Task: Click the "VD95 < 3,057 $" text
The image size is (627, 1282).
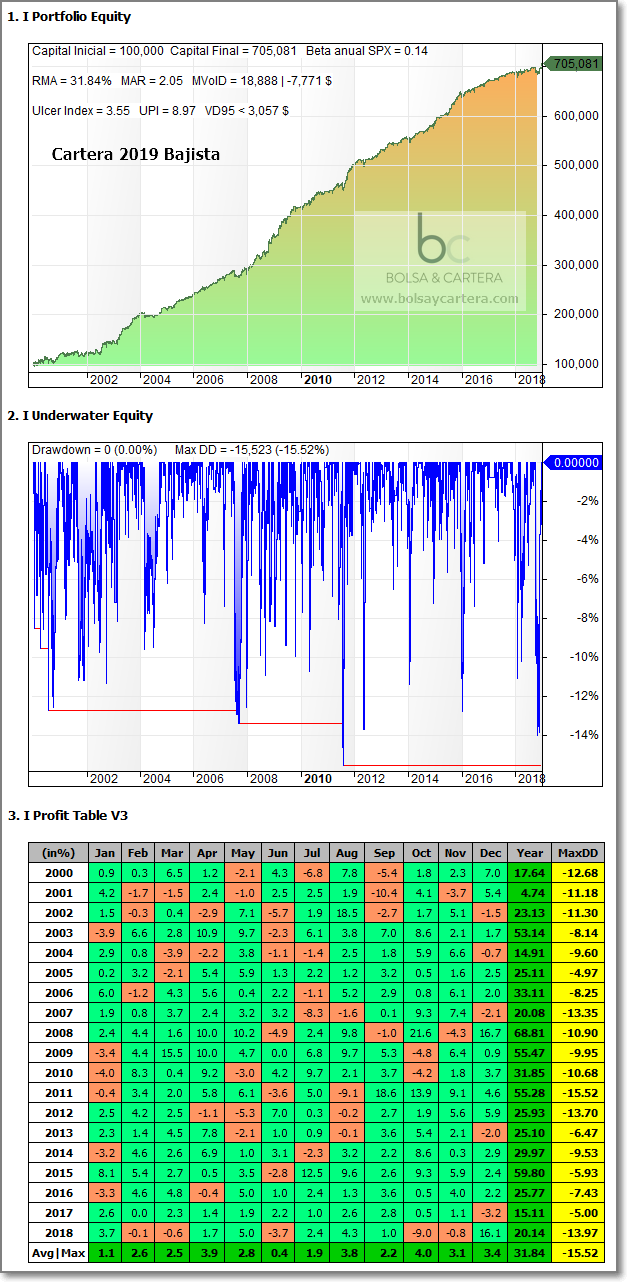Action: 249,110
